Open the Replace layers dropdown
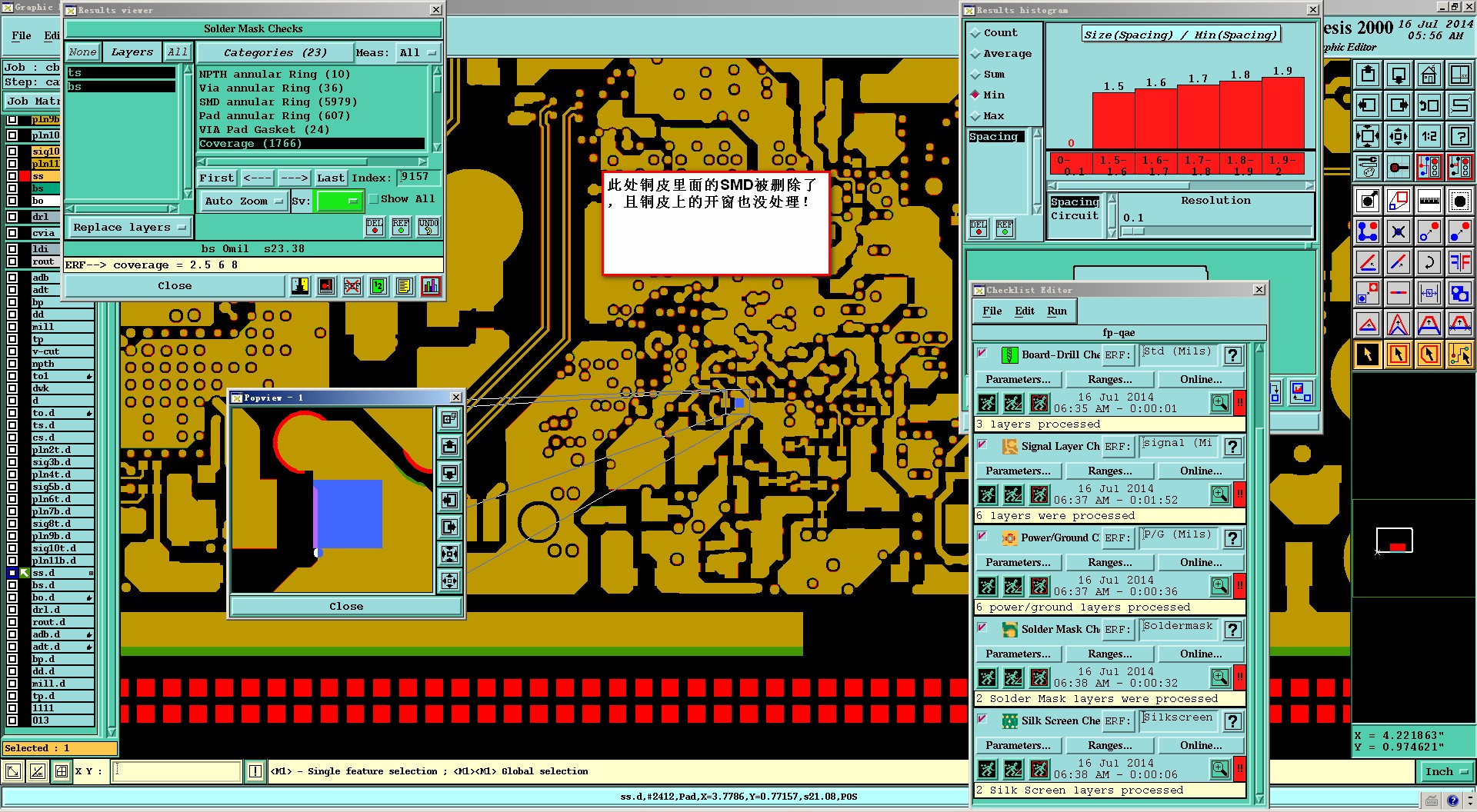Viewport: 1477px width, 812px height. pyautogui.click(x=129, y=228)
